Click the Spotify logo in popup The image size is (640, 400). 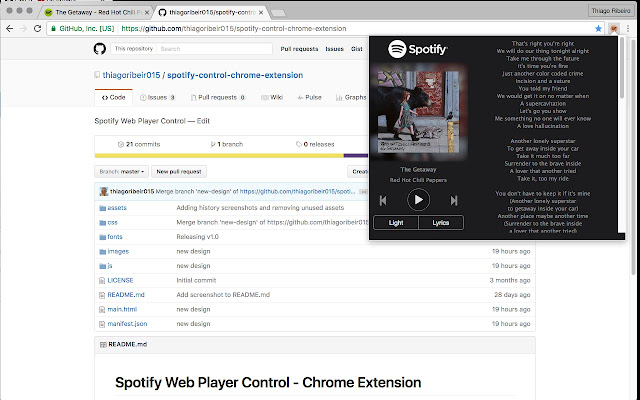tap(418, 49)
